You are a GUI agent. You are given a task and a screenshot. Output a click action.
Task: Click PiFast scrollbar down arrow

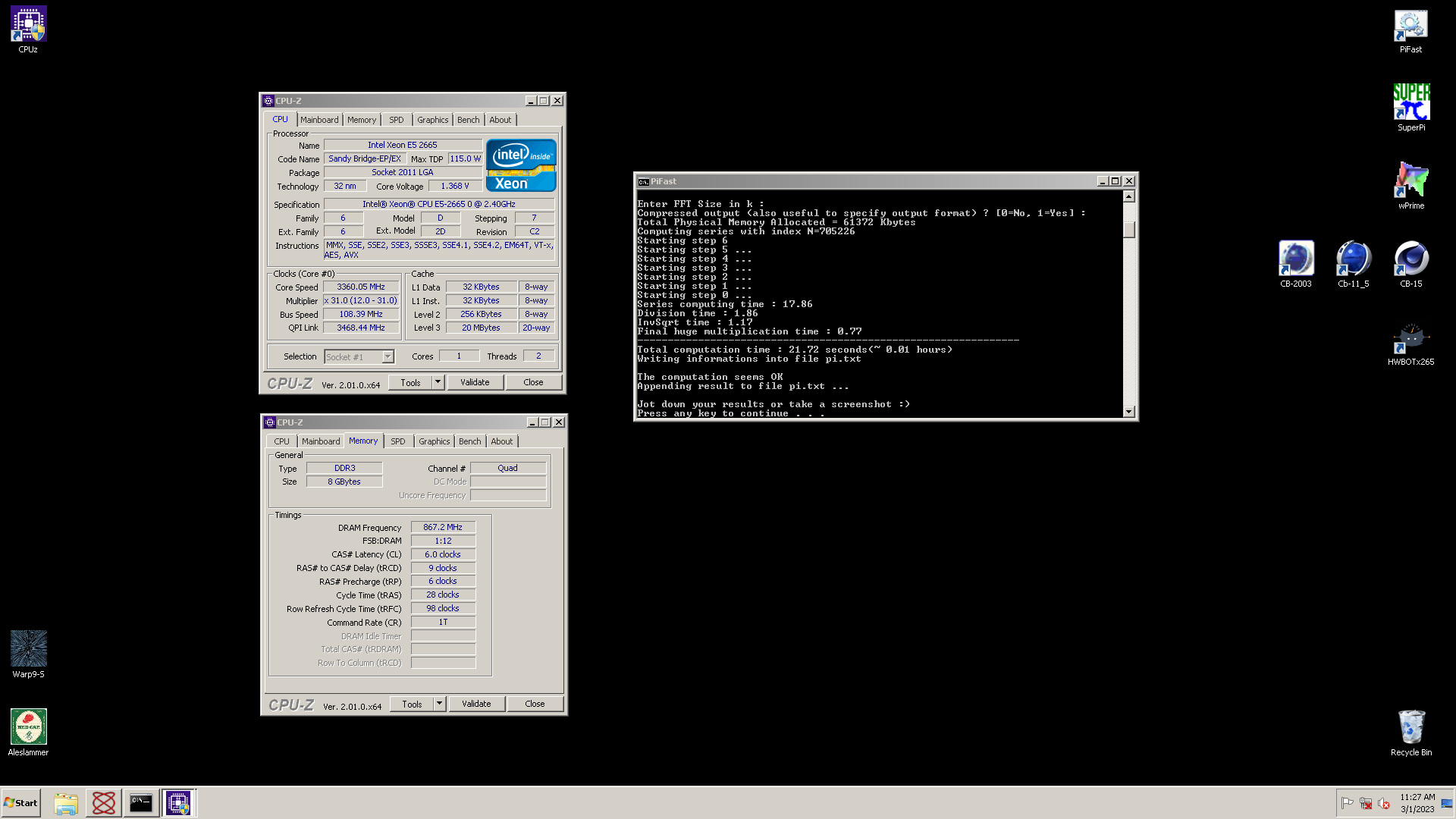click(1128, 412)
